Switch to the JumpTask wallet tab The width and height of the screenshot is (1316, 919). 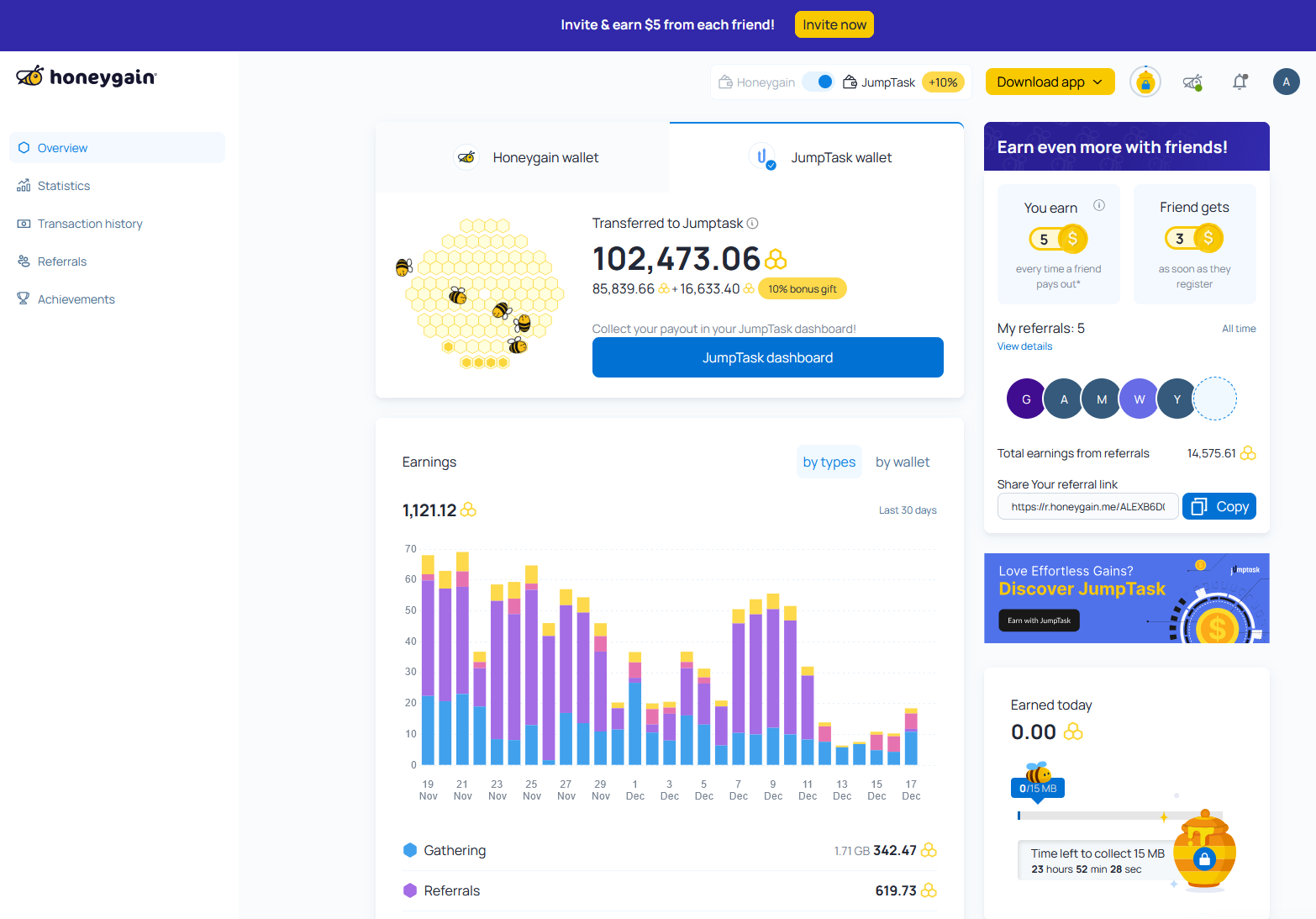(817, 157)
